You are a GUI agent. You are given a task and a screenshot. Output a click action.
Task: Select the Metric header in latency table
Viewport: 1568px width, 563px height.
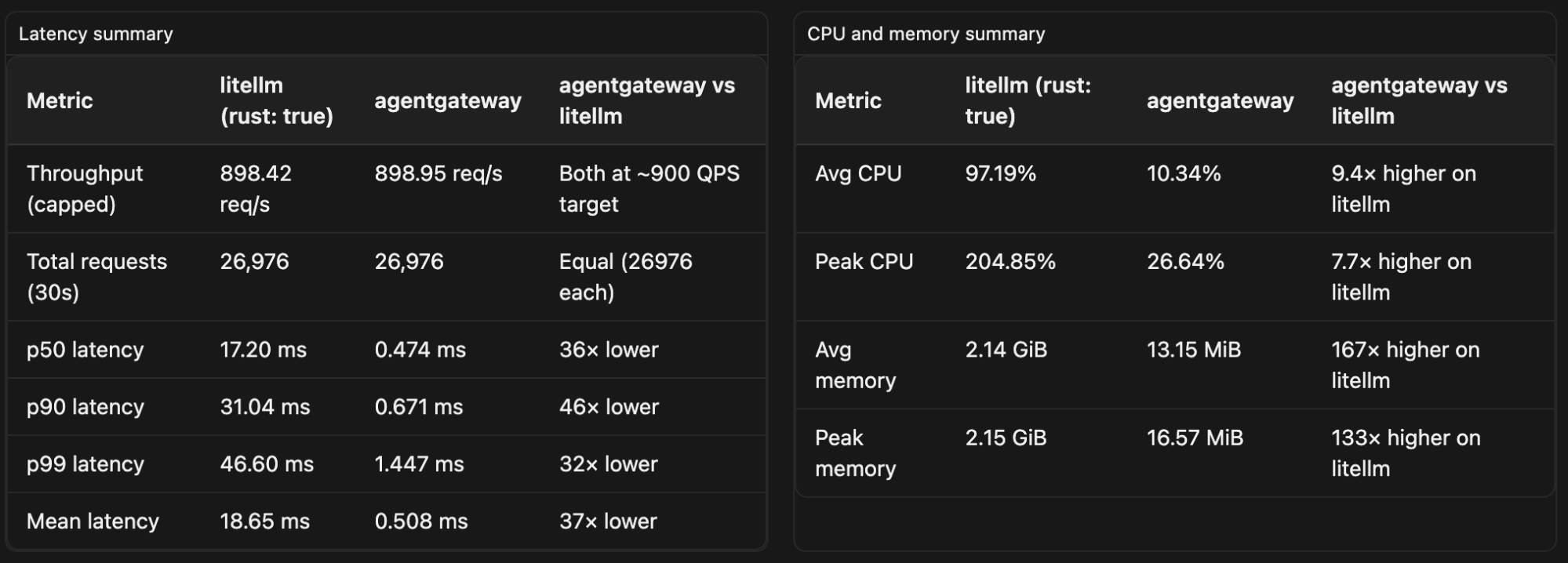(60, 100)
